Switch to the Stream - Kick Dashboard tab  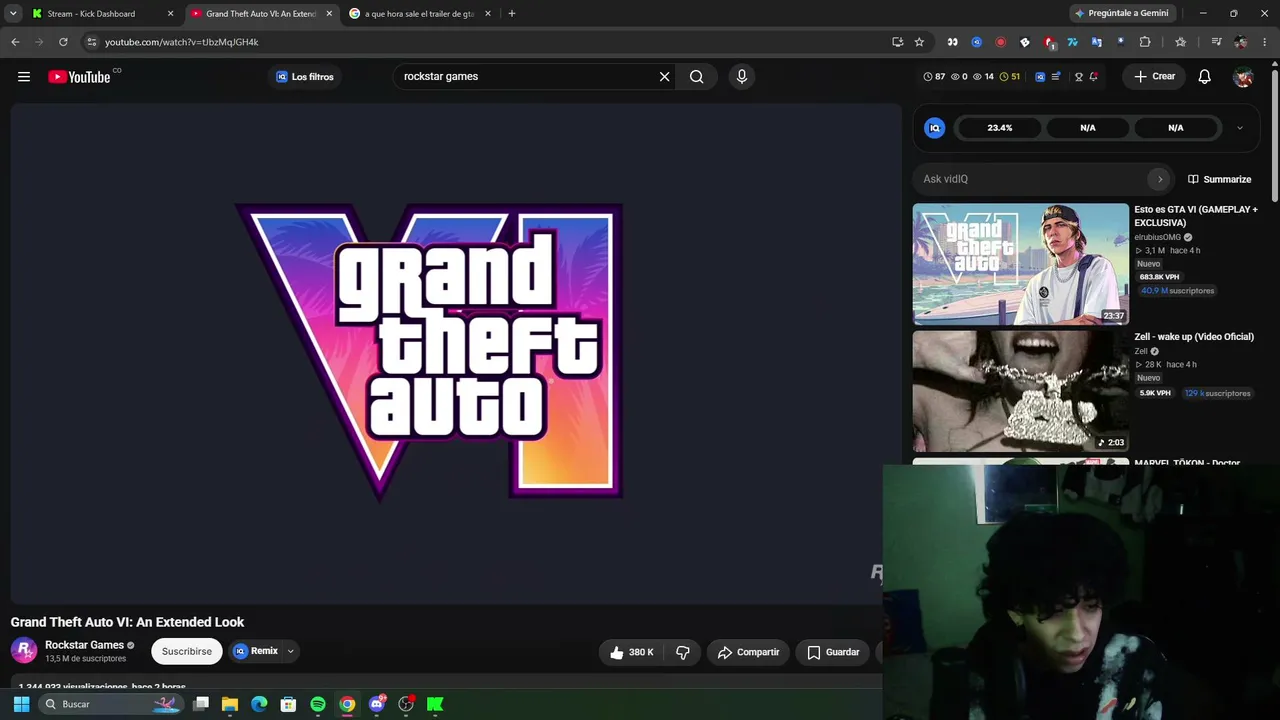pos(91,14)
